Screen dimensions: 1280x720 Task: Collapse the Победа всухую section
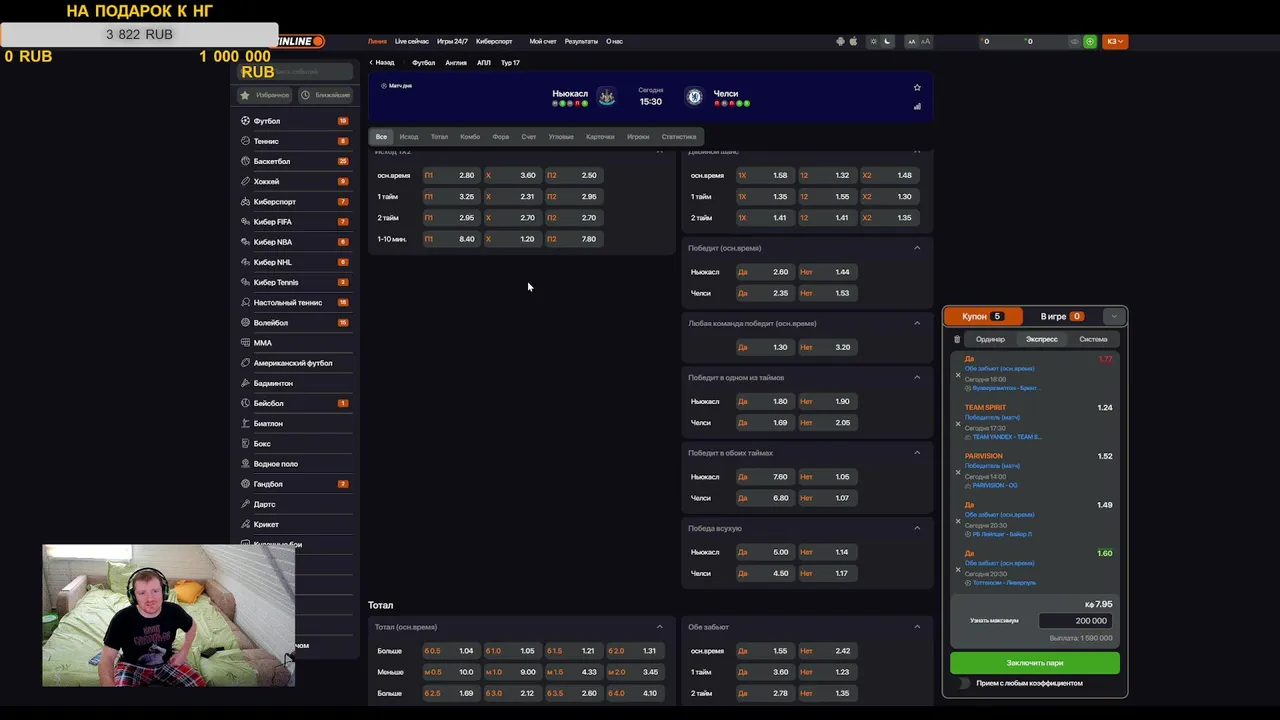[x=917, y=528]
